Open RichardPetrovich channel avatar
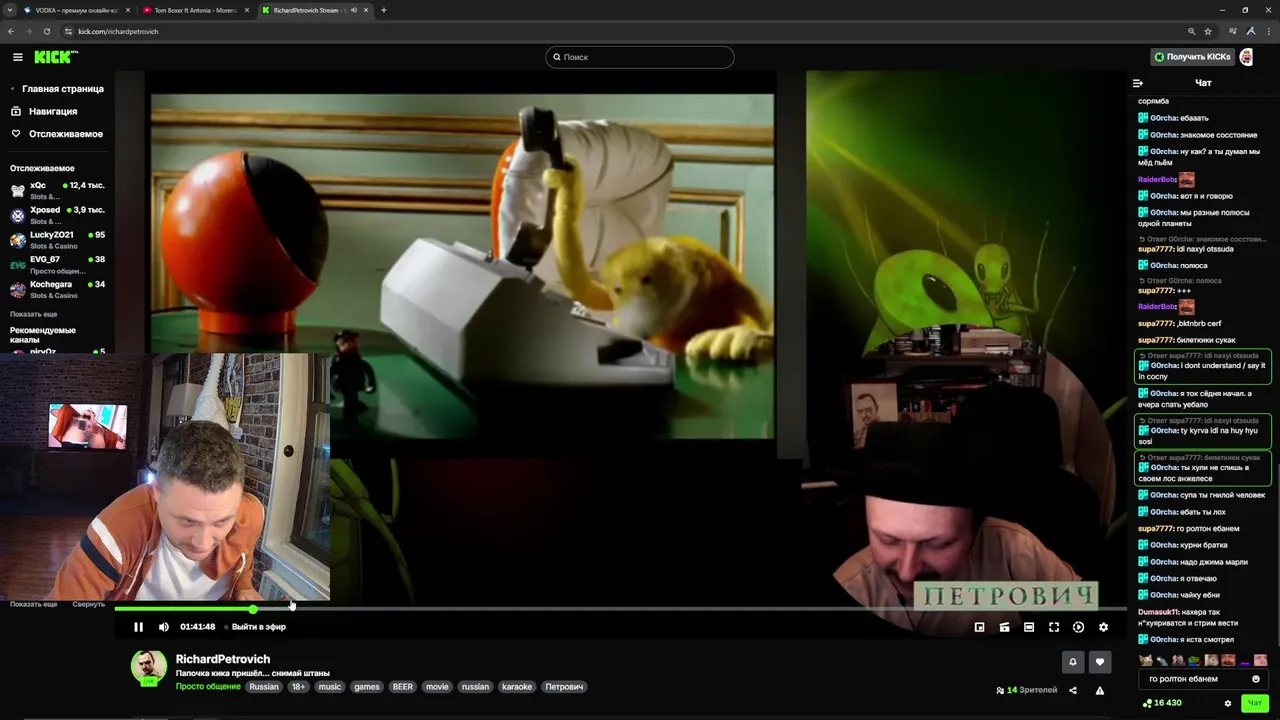The width and height of the screenshot is (1280, 720). click(149, 667)
